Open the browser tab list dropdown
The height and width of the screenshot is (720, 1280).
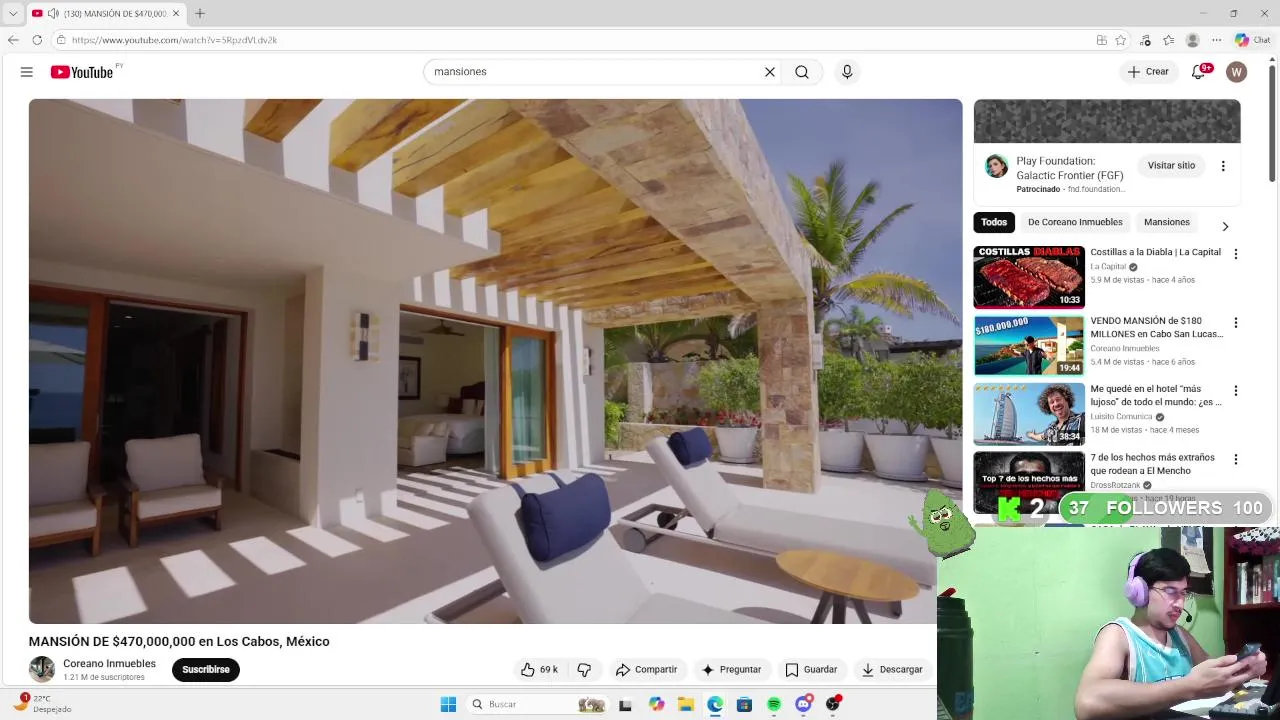(x=13, y=13)
